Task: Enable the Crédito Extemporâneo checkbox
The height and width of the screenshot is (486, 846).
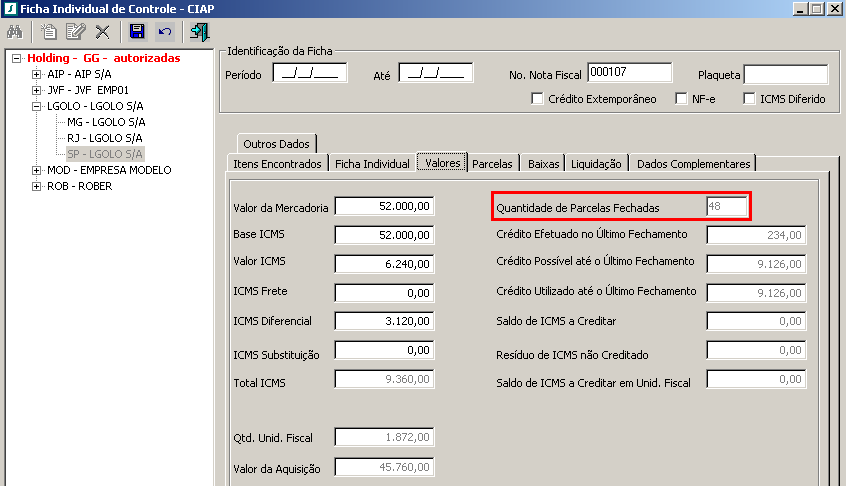Action: click(538, 98)
